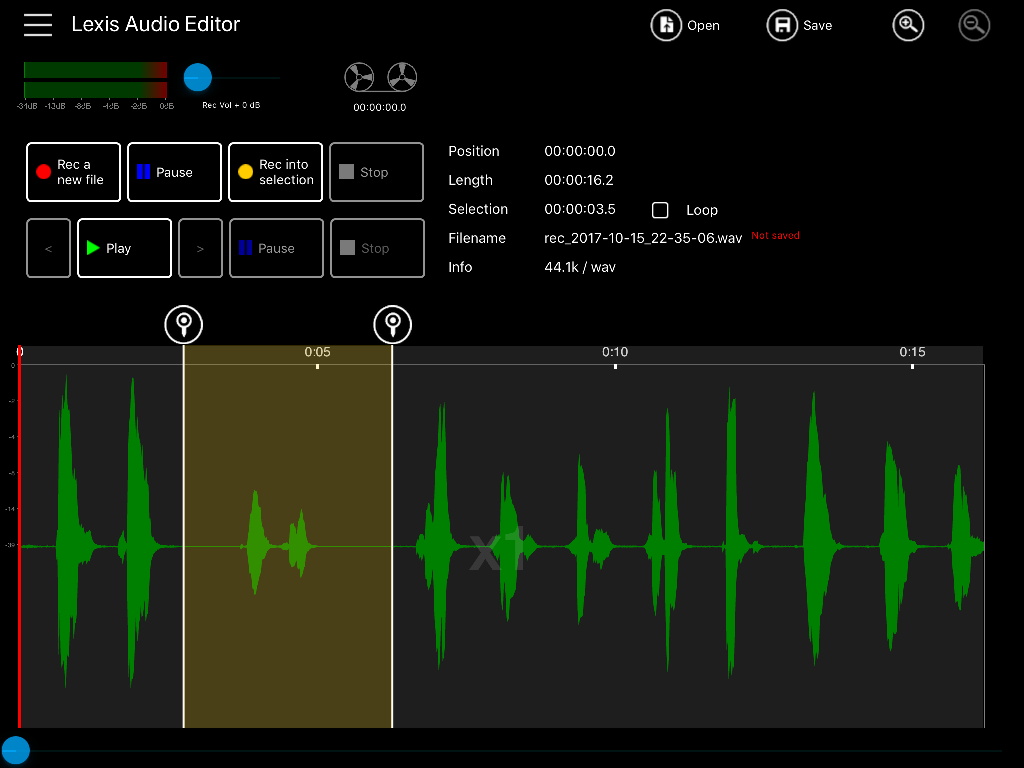The width and height of the screenshot is (1024, 768).
Task: Step forward with the > button
Action: (200, 248)
